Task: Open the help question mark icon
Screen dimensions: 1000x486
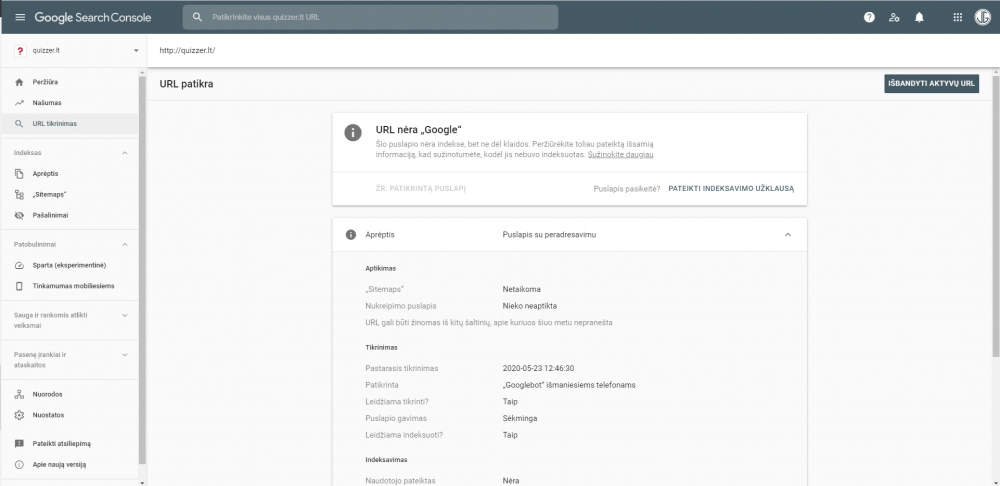Action: click(869, 18)
